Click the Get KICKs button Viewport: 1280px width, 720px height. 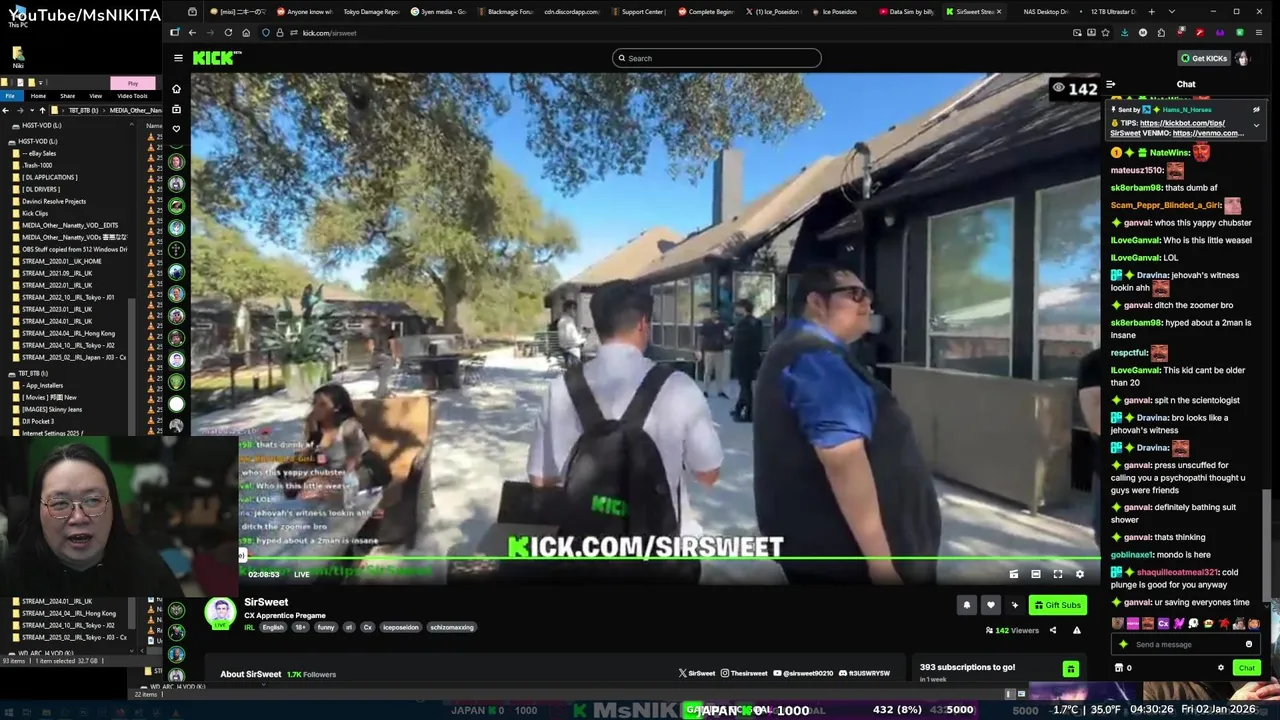1203,58
